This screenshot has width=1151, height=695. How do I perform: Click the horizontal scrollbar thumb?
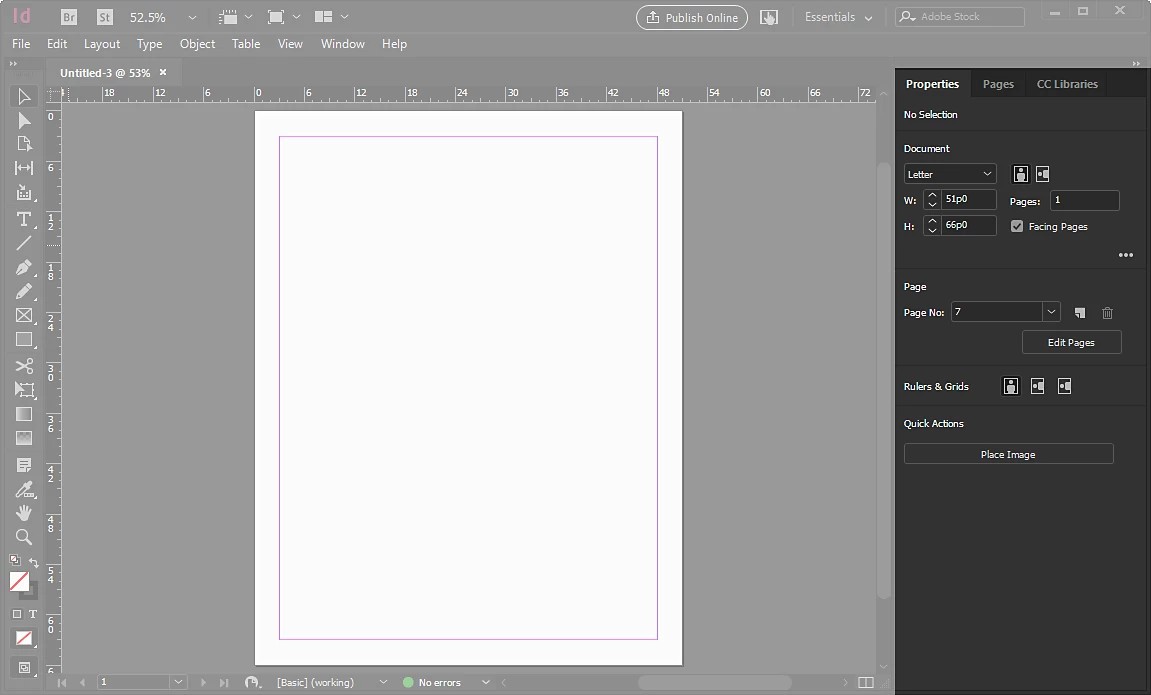pyautogui.click(x=714, y=683)
